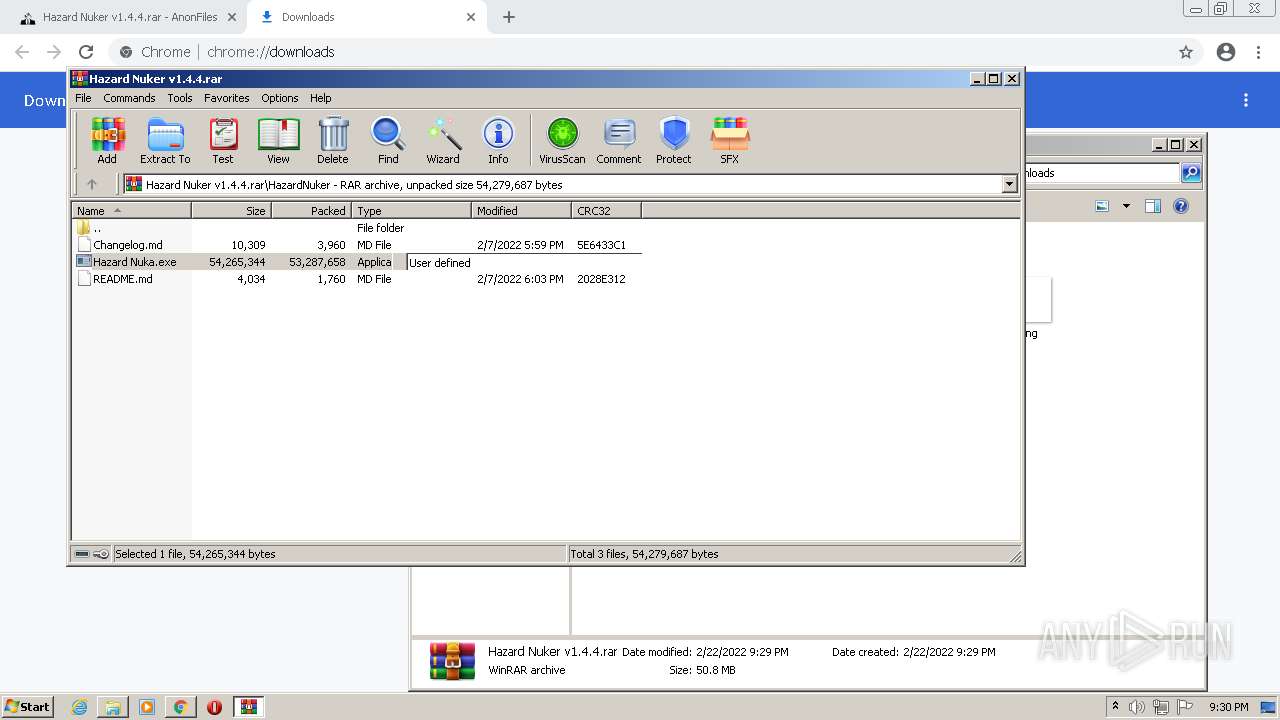Open the Comment tool icon
The height and width of the screenshot is (720, 1280).
[619, 140]
